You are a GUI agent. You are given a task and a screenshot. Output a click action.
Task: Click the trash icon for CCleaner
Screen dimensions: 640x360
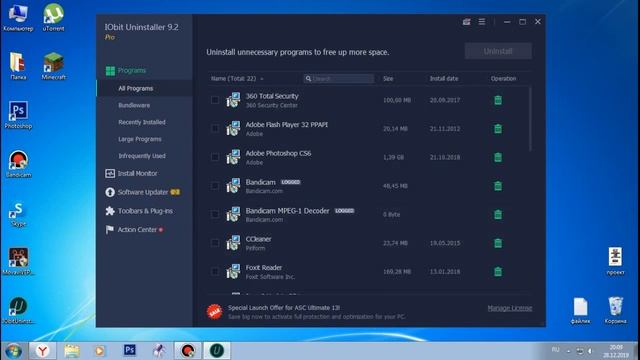498,243
